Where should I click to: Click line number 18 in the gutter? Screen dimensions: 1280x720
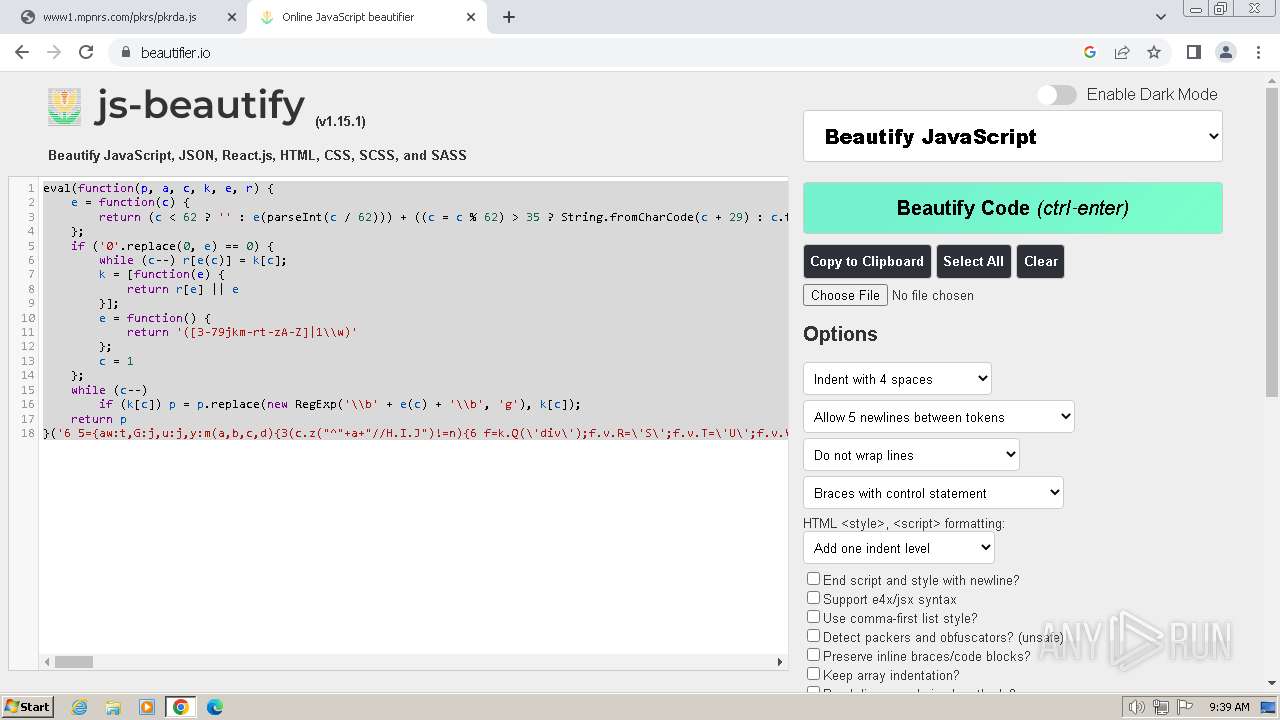point(26,433)
